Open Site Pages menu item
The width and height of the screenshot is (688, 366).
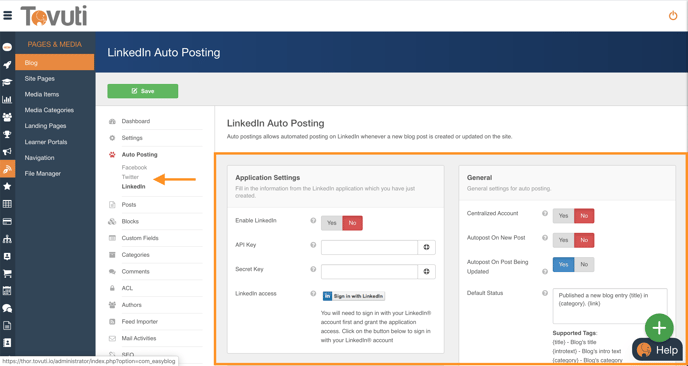(39, 79)
